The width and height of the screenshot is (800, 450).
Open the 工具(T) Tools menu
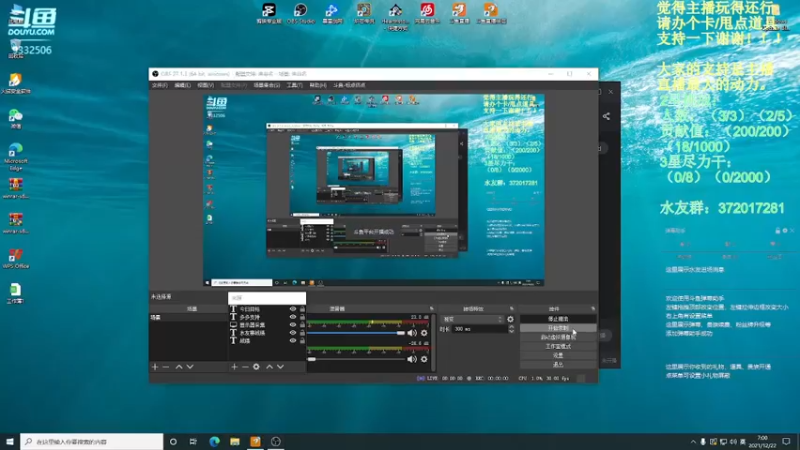click(x=294, y=85)
